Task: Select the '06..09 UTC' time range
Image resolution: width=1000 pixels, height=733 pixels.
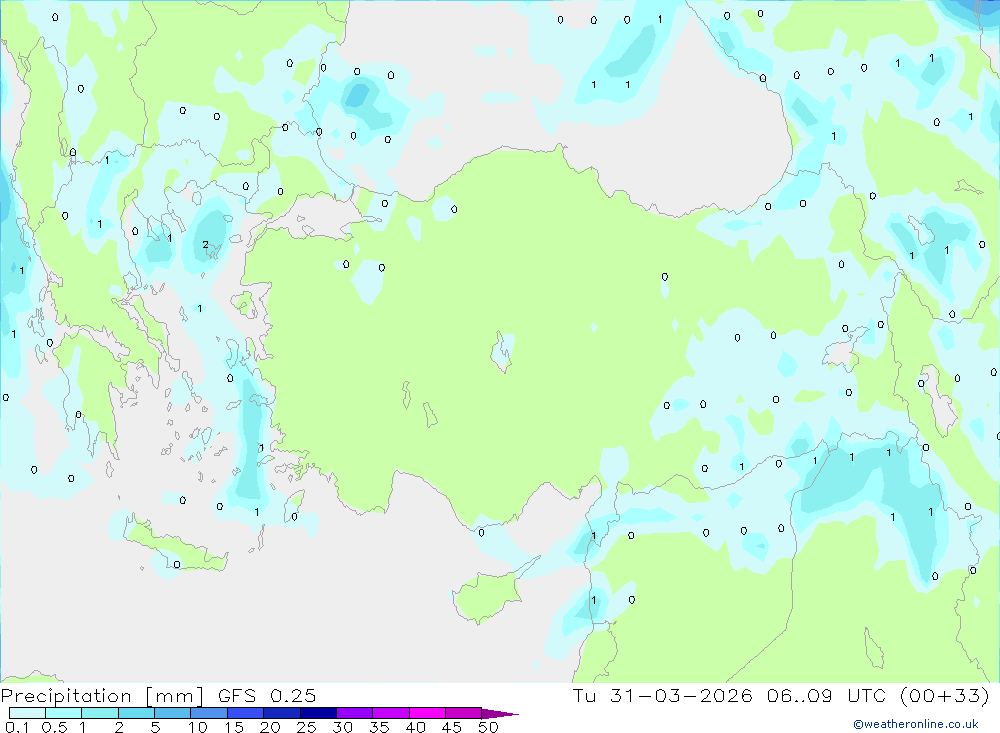Action: pyautogui.click(x=828, y=695)
